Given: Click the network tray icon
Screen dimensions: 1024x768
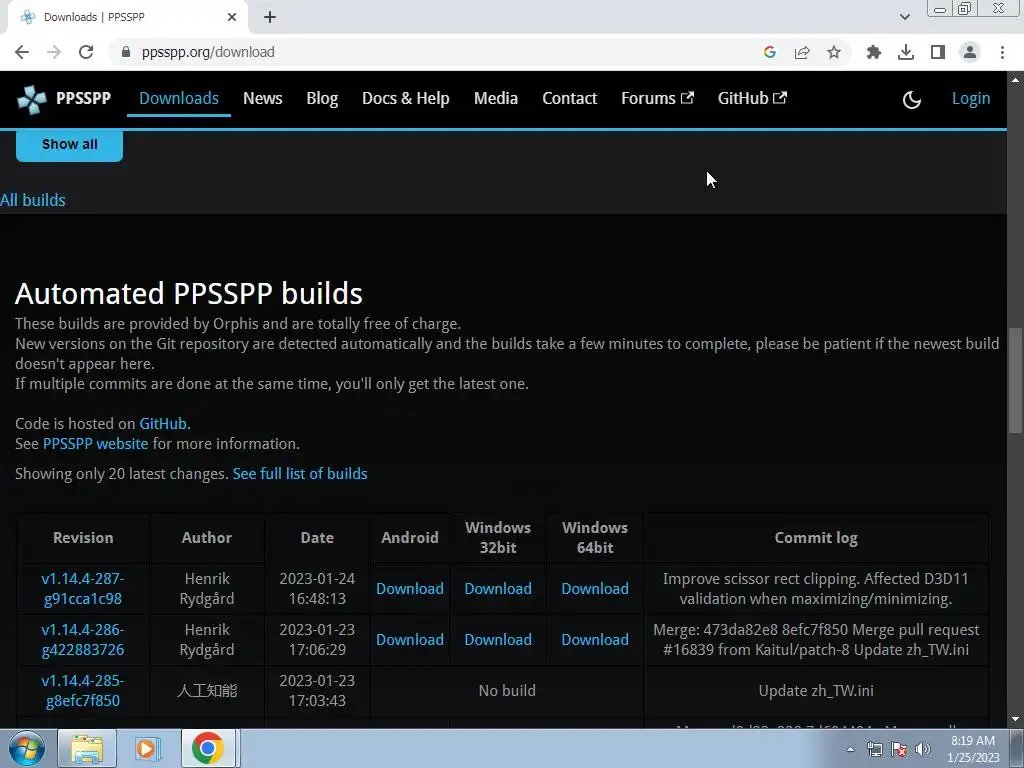Looking at the screenshot, I should 874,749.
